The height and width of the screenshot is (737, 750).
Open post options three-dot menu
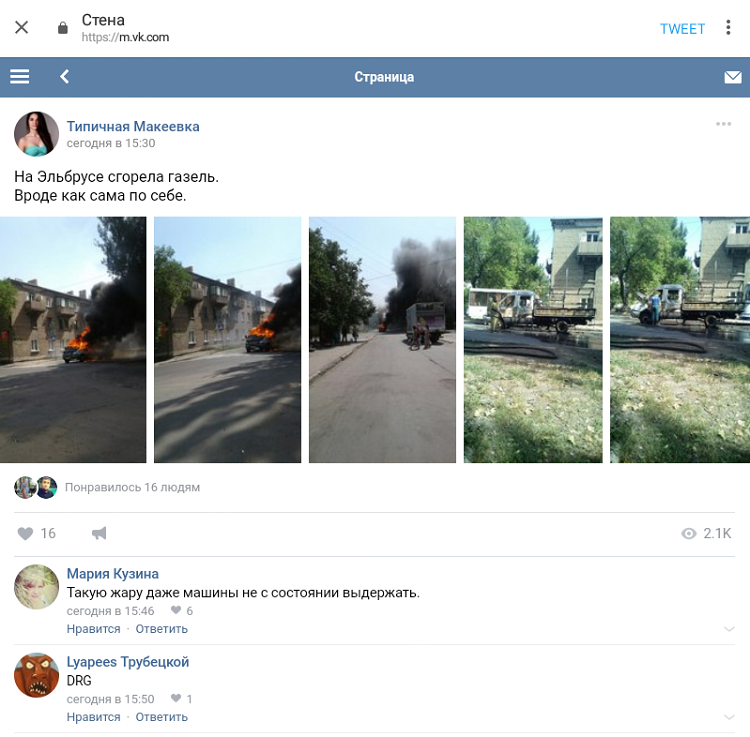pos(723,124)
